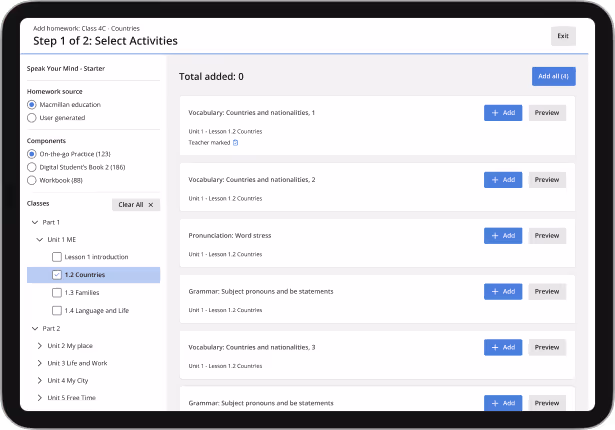Add first Grammar: Subject pronouns activity
This screenshot has height=430, width=615.
(503, 292)
